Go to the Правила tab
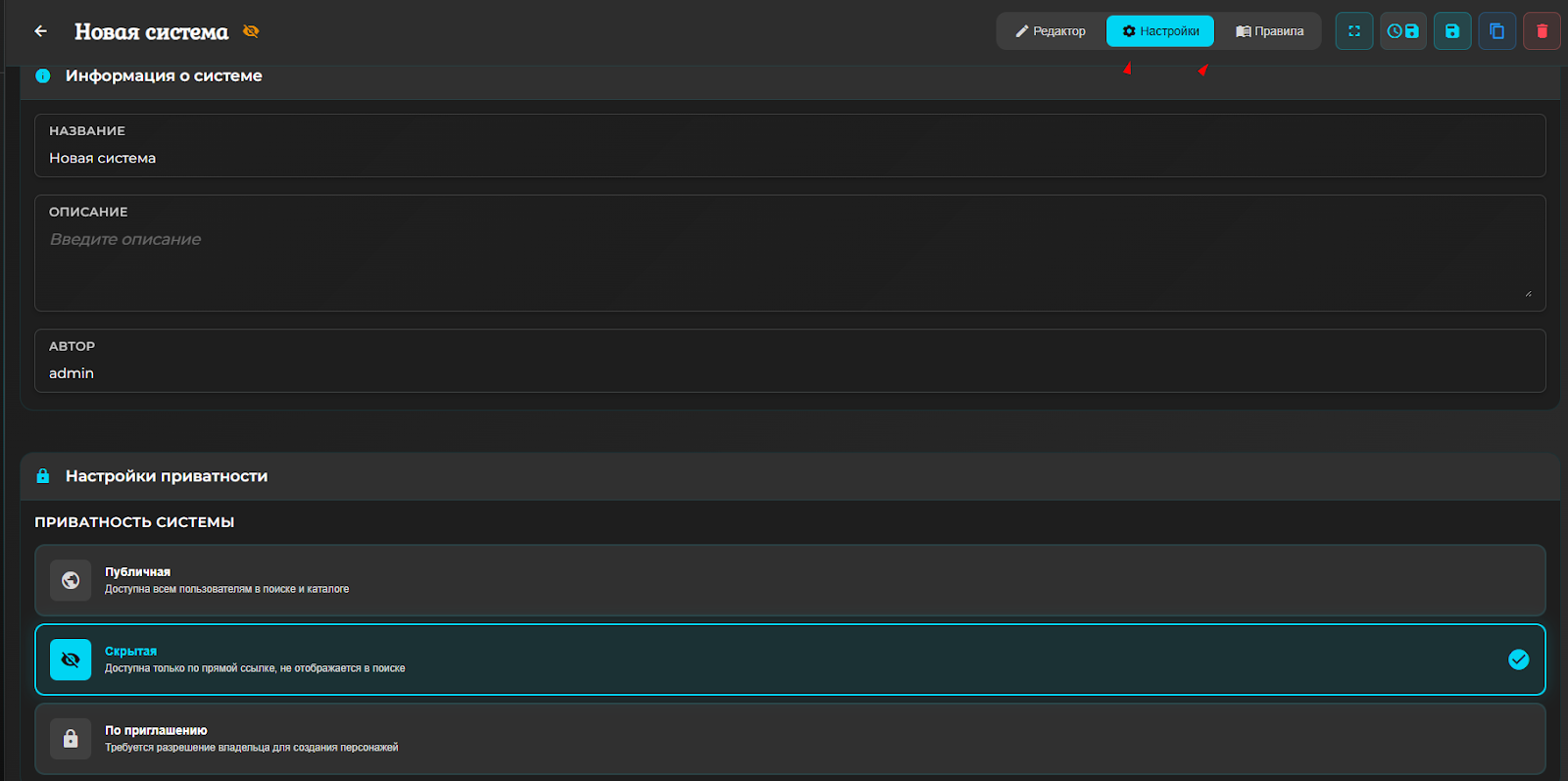1568x781 pixels. coord(1269,31)
